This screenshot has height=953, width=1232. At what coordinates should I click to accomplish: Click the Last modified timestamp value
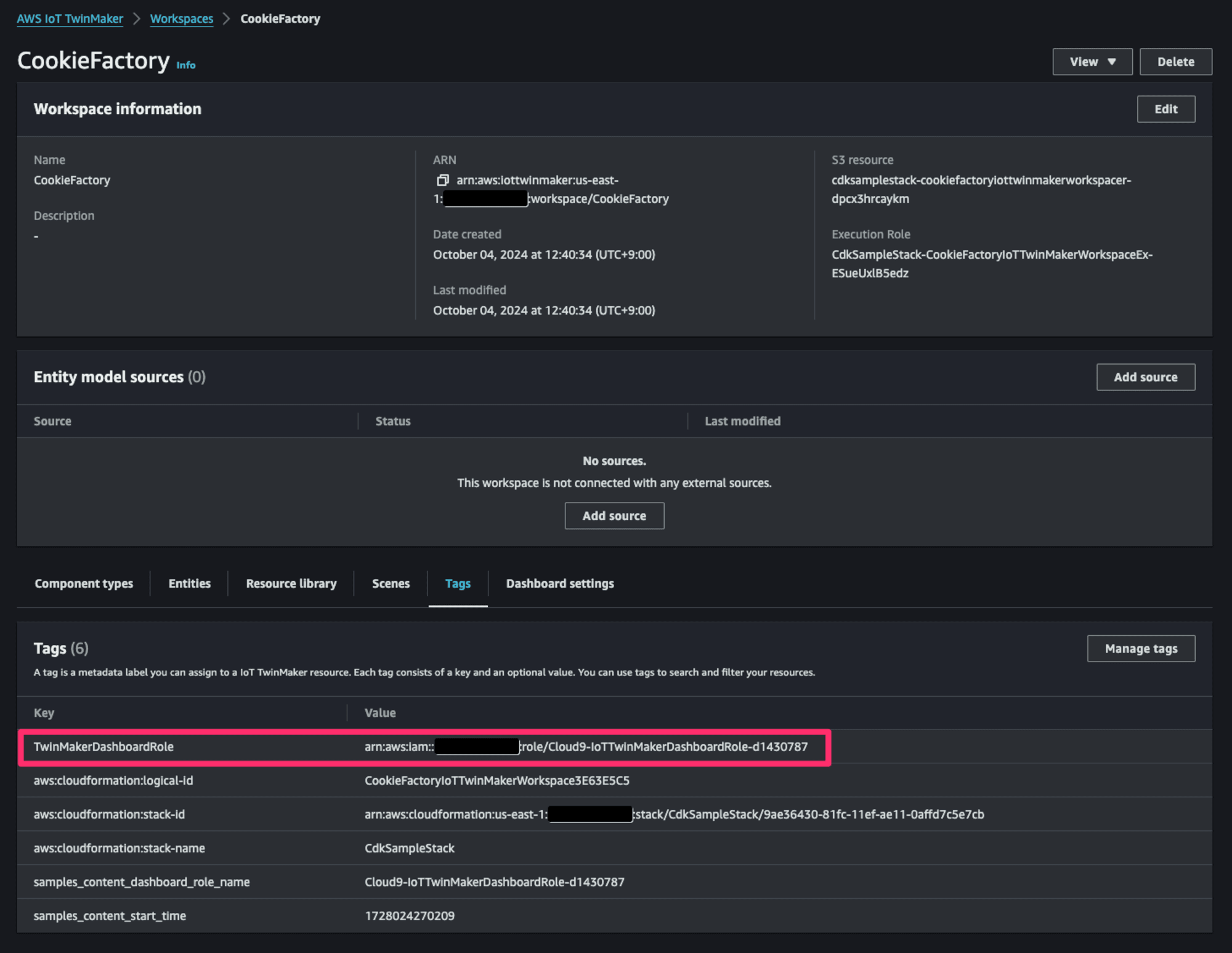544,310
